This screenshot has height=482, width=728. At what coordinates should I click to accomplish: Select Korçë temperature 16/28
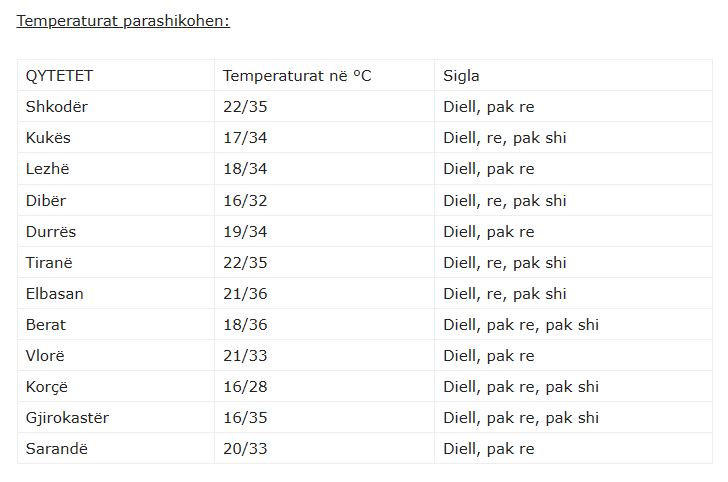(244, 386)
